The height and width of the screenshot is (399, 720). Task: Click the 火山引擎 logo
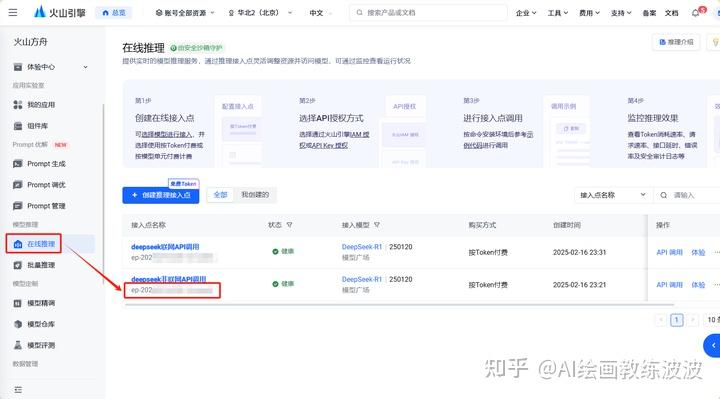point(60,12)
